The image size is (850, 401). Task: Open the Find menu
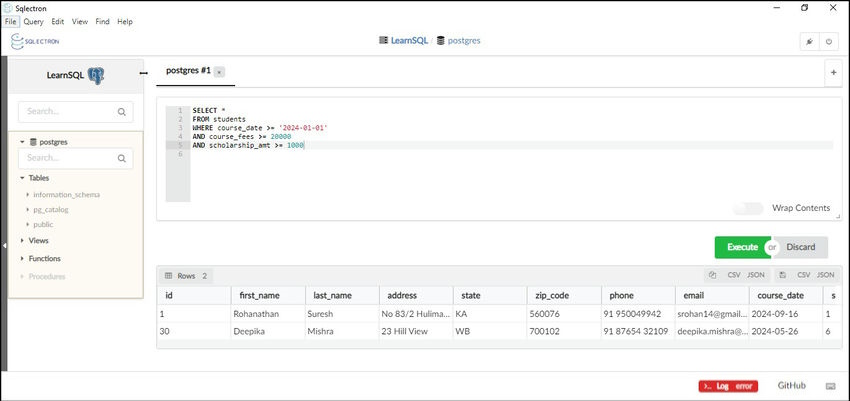tap(102, 21)
